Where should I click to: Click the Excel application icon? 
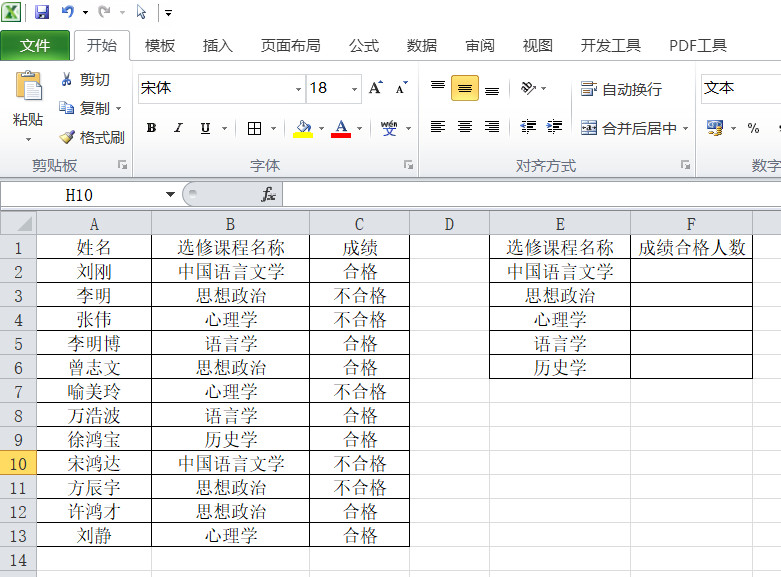[x=10, y=12]
